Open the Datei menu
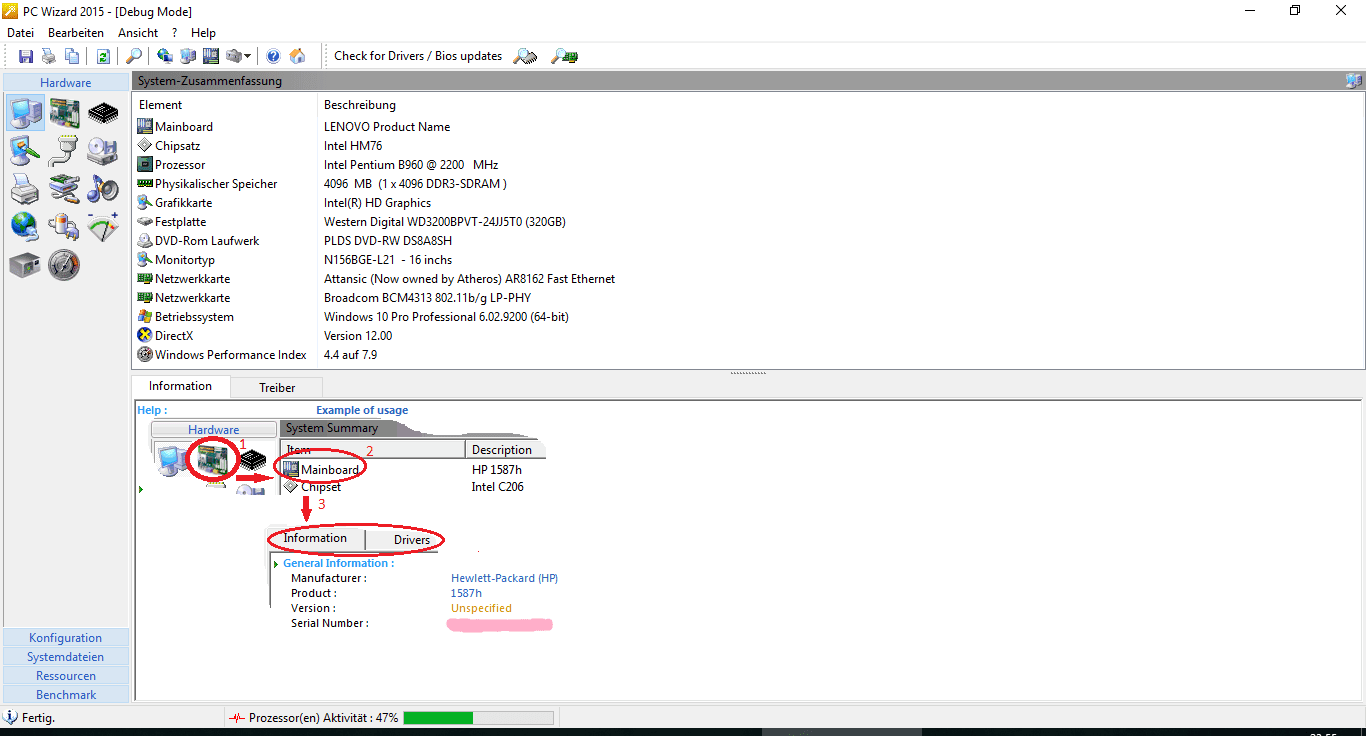Screen dimensions: 1366x736 coord(20,33)
